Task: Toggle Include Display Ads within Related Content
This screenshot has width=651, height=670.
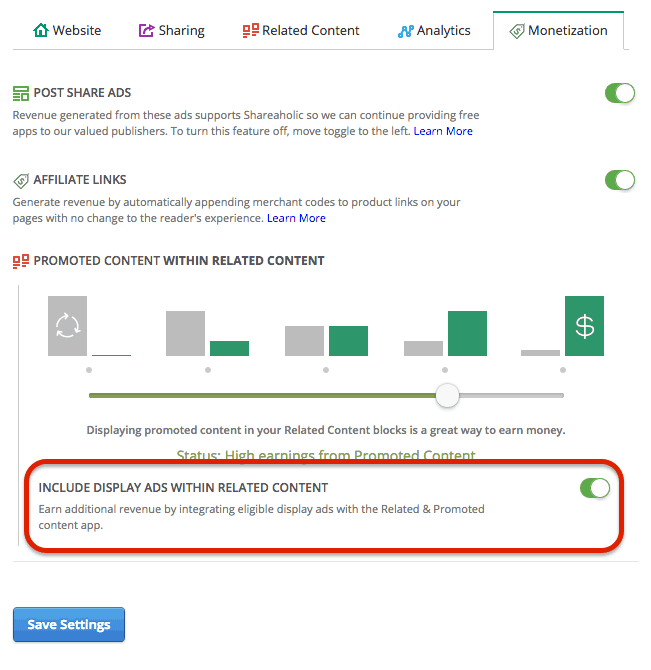Action: pos(595,488)
